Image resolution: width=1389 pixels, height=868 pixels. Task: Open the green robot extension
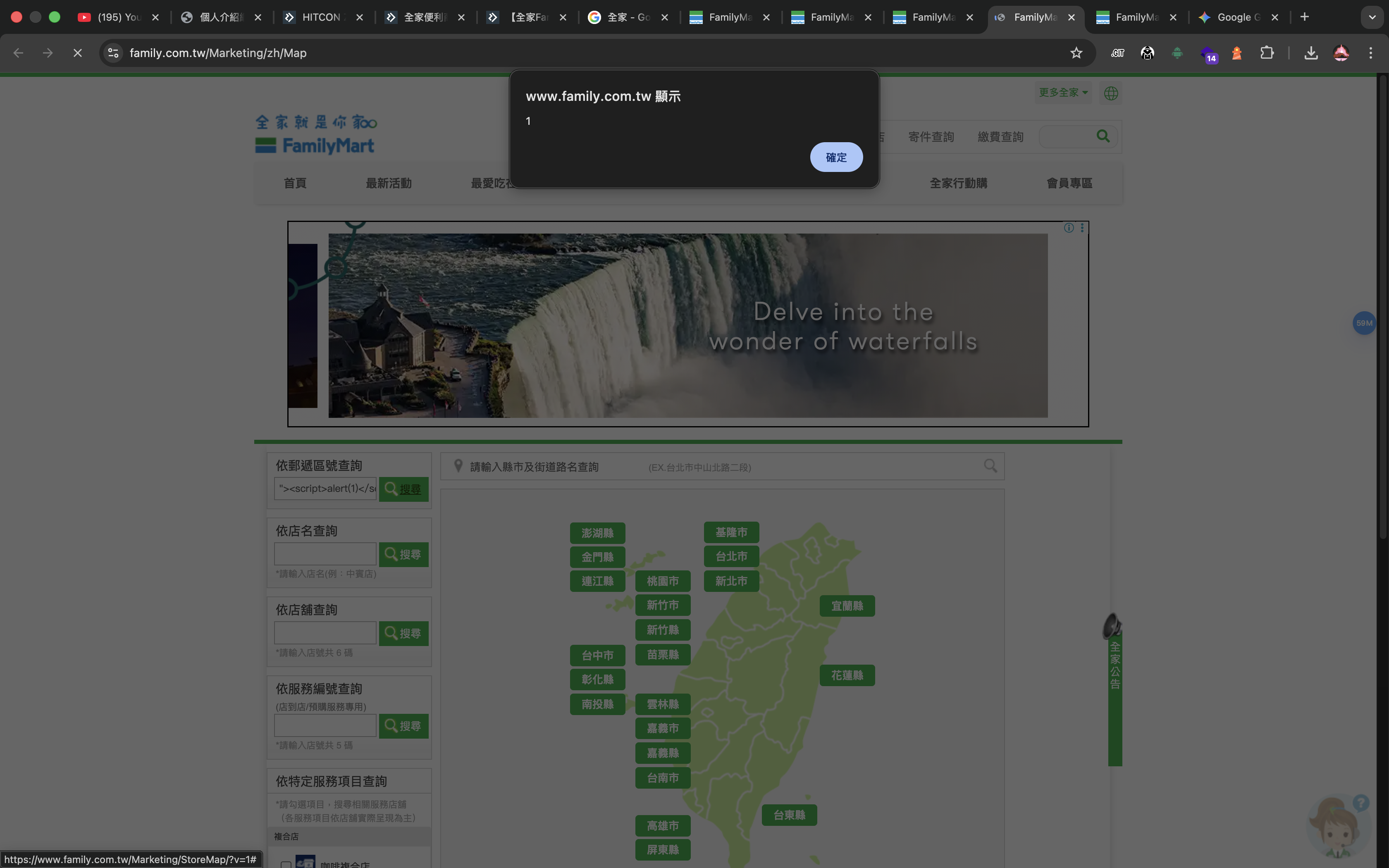1177,53
